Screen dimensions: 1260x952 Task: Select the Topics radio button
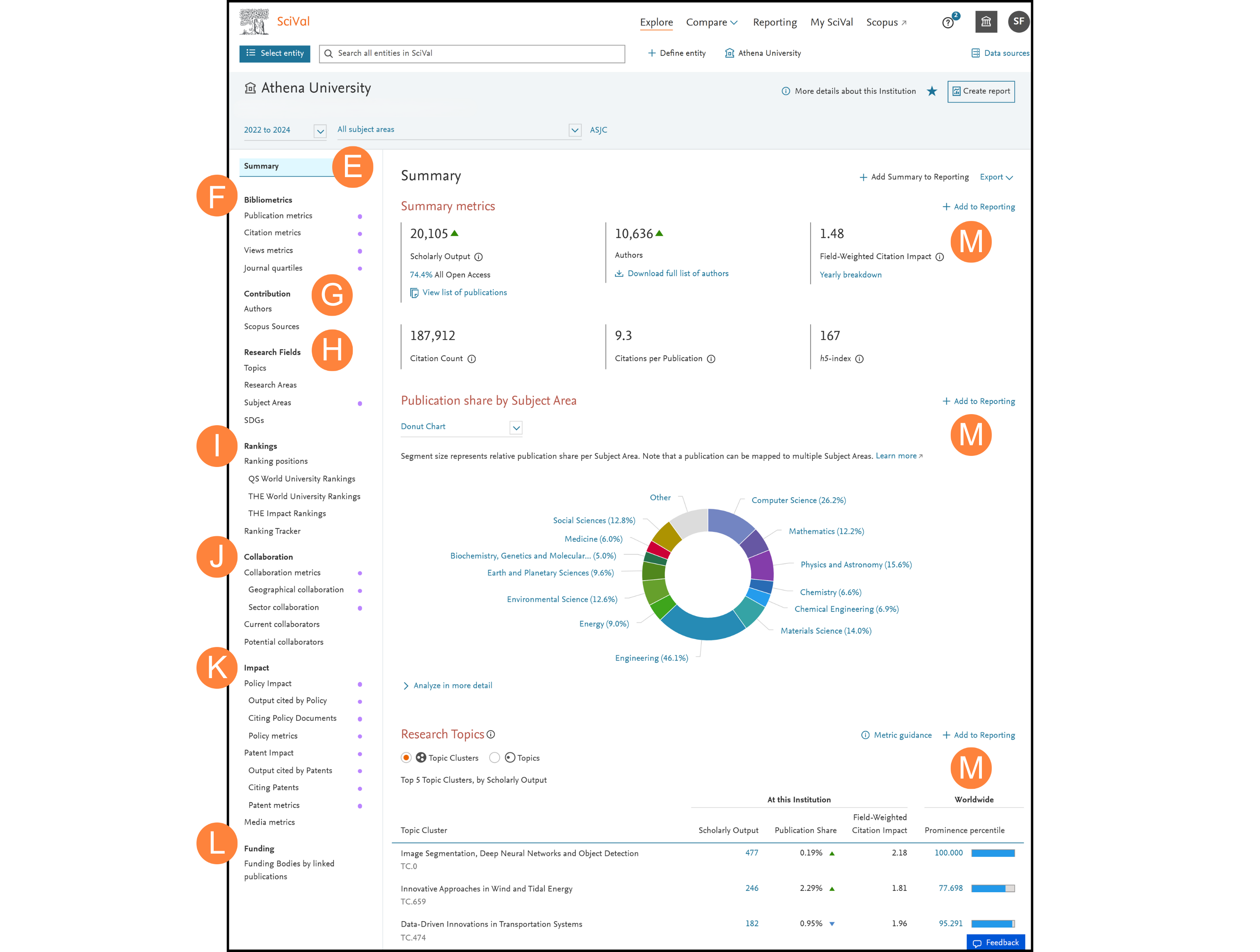pos(494,758)
